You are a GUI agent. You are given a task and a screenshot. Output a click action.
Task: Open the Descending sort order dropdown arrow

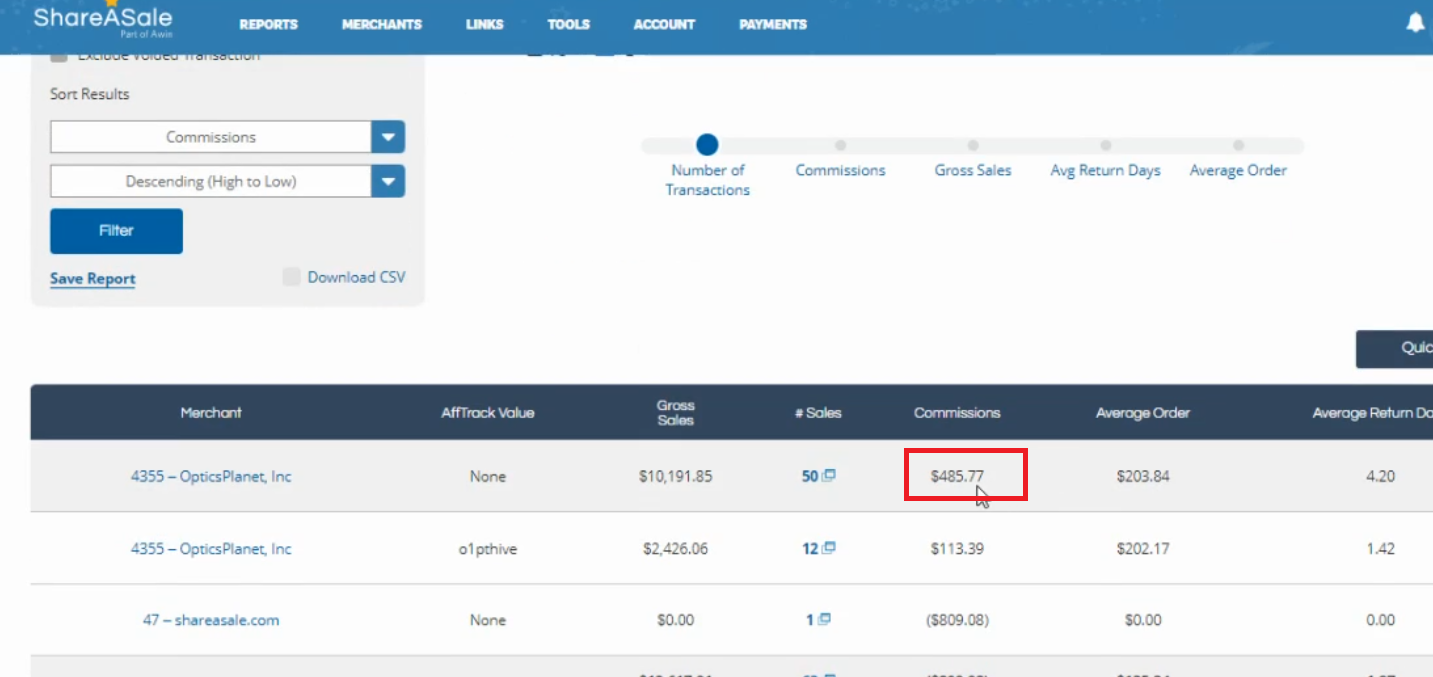pos(388,181)
